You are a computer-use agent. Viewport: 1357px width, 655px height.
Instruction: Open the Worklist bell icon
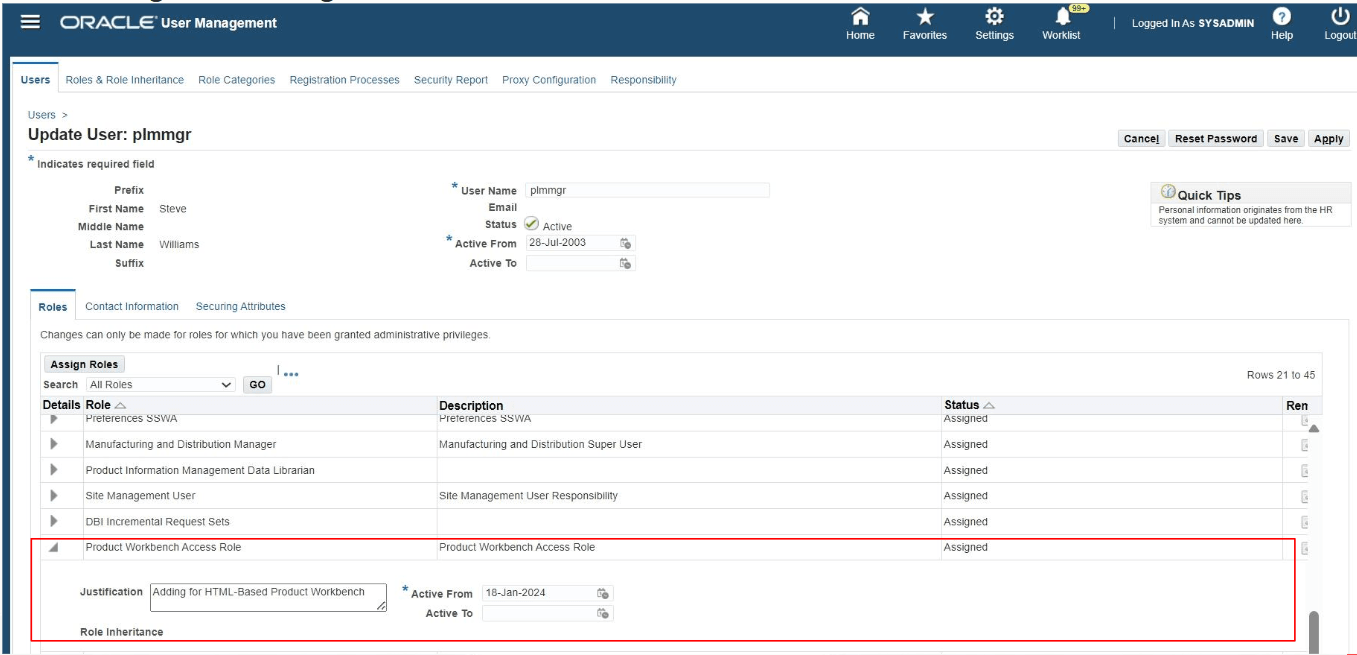[1063, 17]
